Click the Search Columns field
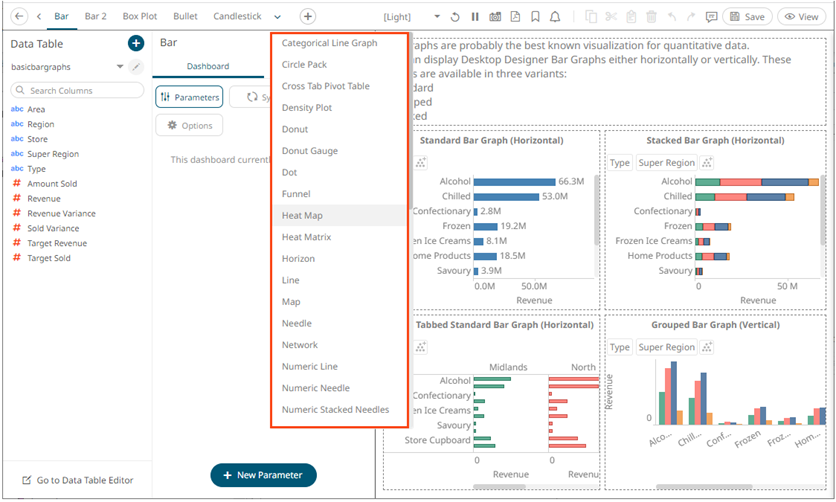This screenshot has width=836, height=502. pyautogui.click(x=77, y=90)
